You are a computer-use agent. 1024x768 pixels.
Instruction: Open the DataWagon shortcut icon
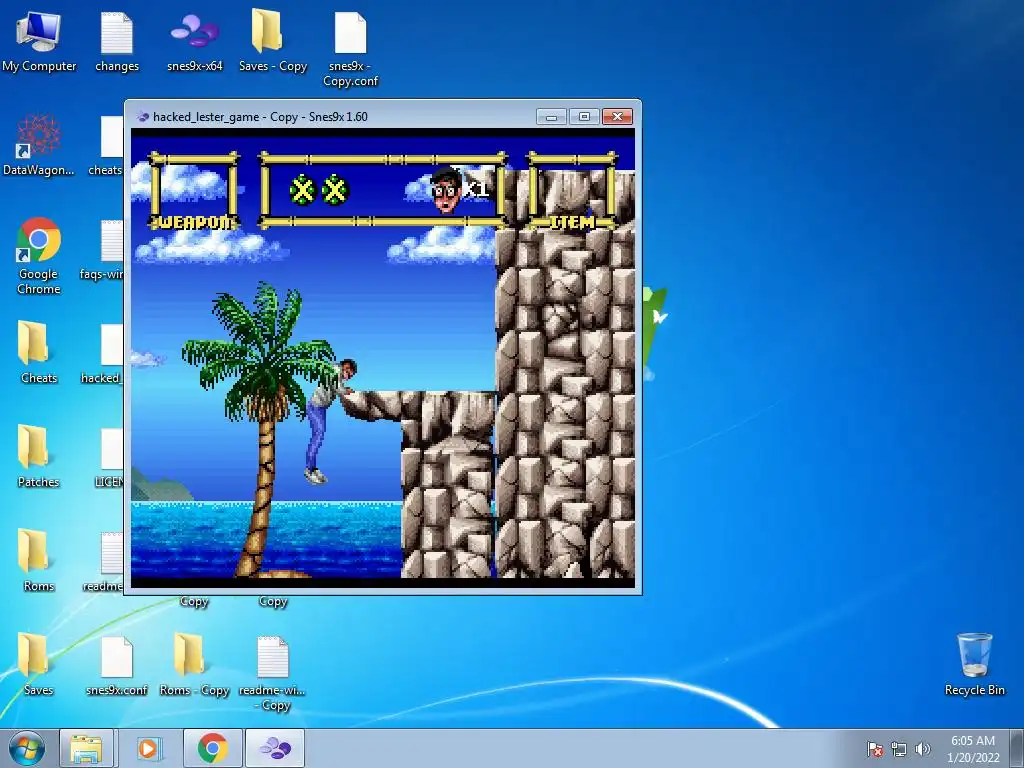(x=39, y=145)
